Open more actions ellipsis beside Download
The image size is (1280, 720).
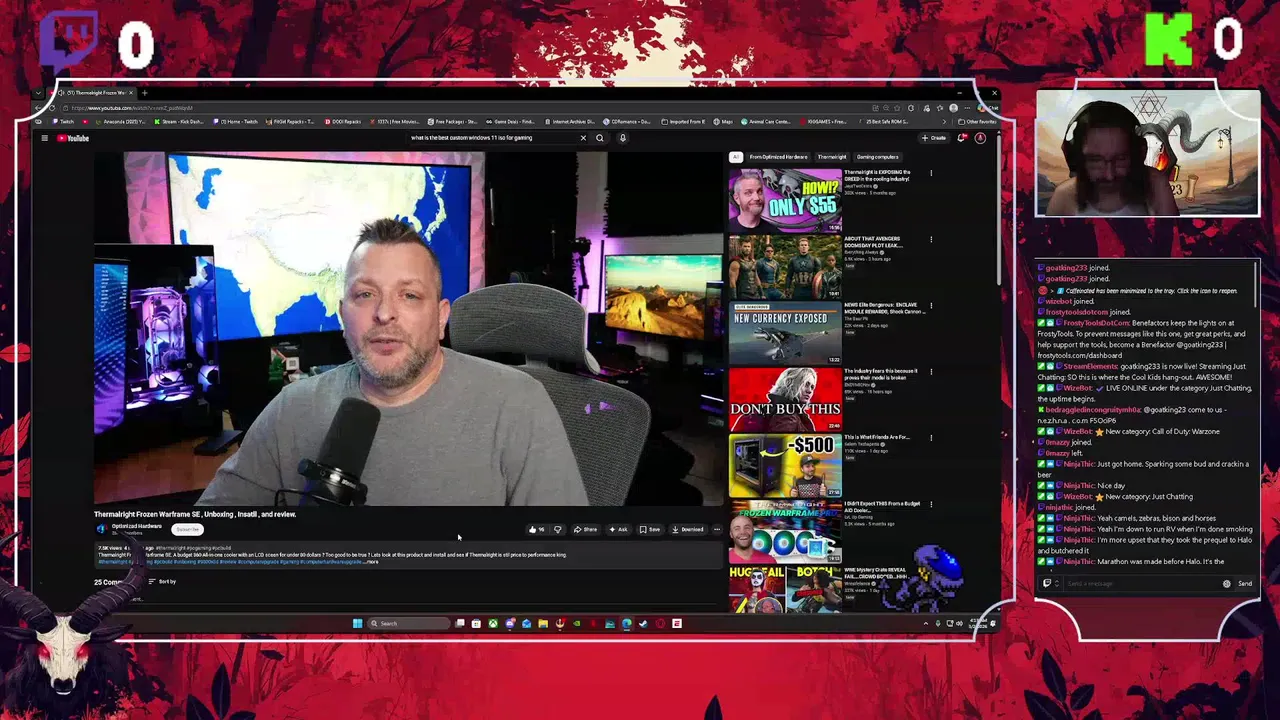pyautogui.click(x=716, y=529)
